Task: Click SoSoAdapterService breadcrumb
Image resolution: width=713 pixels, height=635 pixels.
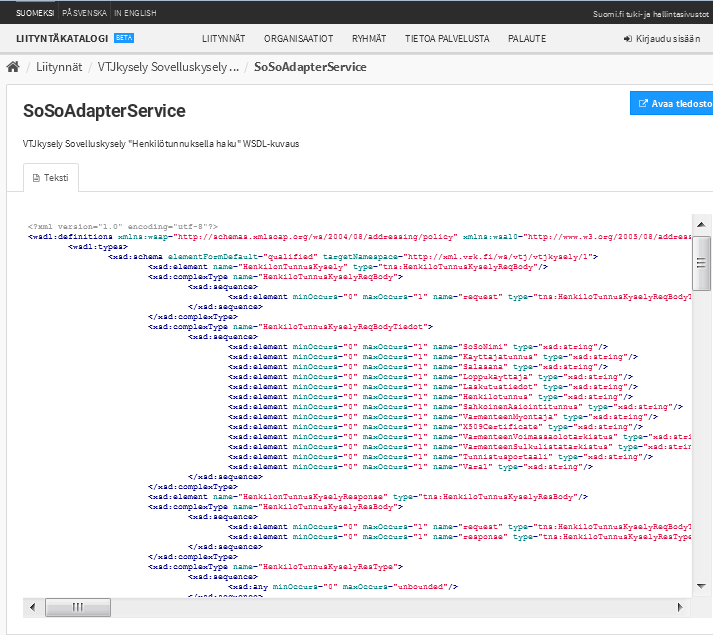Action: pos(310,67)
